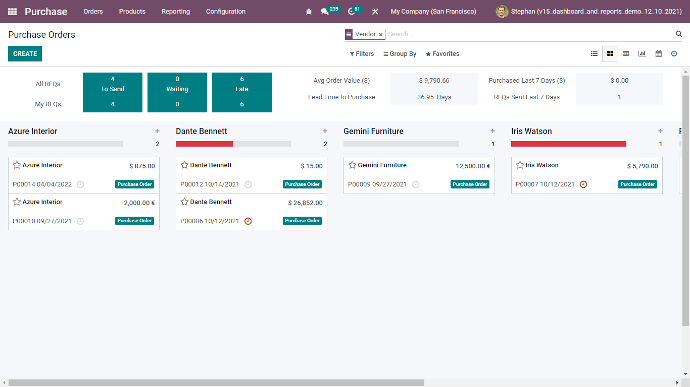690x387 pixels.
Task: Toggle priority star on Iris Watson card
Action: (520, 165)
